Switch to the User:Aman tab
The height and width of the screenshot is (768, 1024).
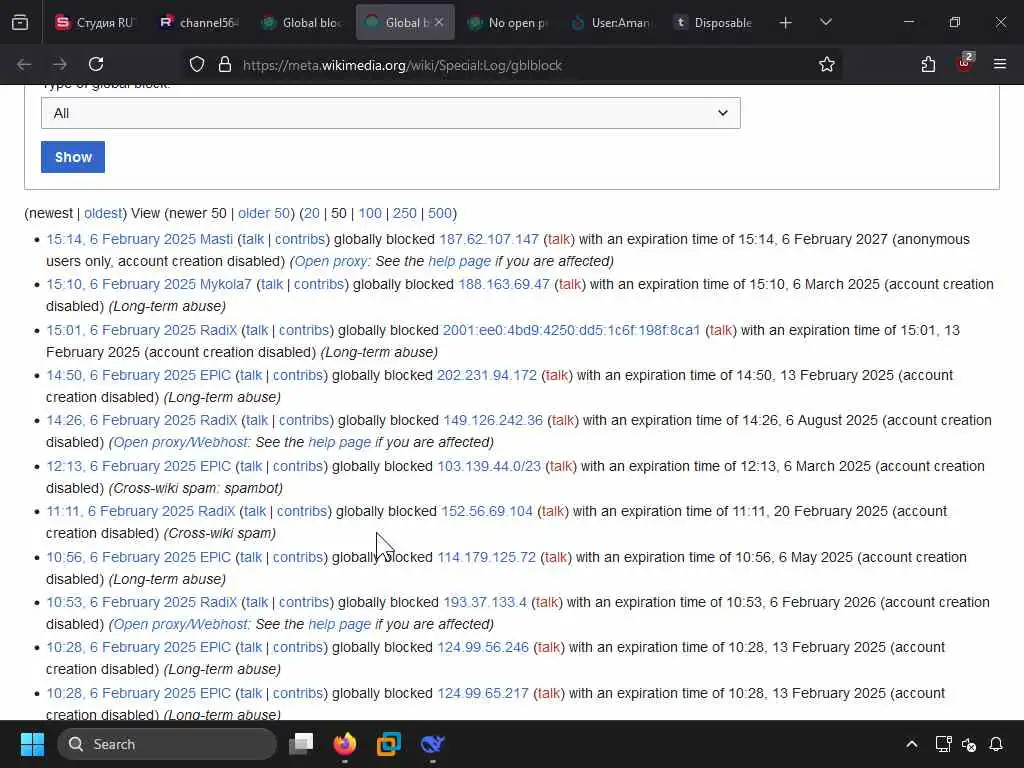tap(611, 23)
